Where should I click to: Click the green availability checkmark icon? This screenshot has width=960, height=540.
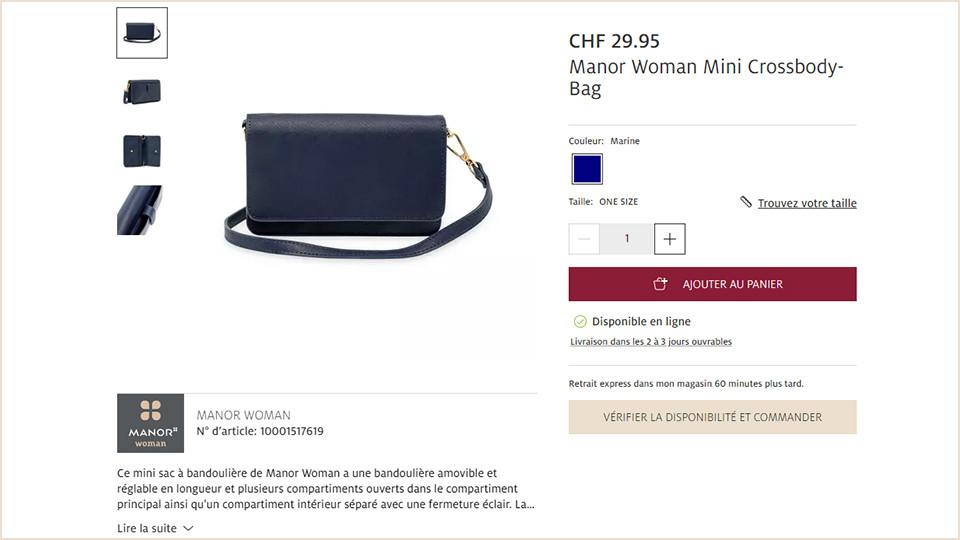580,321
